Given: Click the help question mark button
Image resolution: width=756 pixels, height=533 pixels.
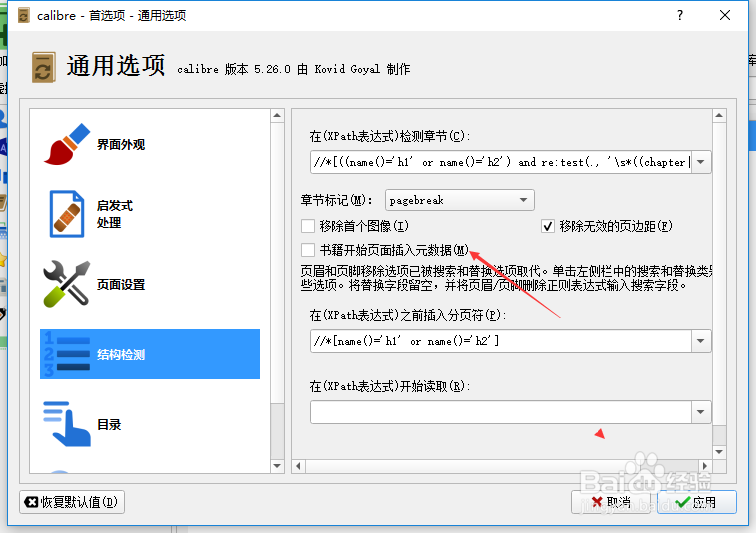Looking at the screenshot, I should pyautogui.click(x=680, y=15).
